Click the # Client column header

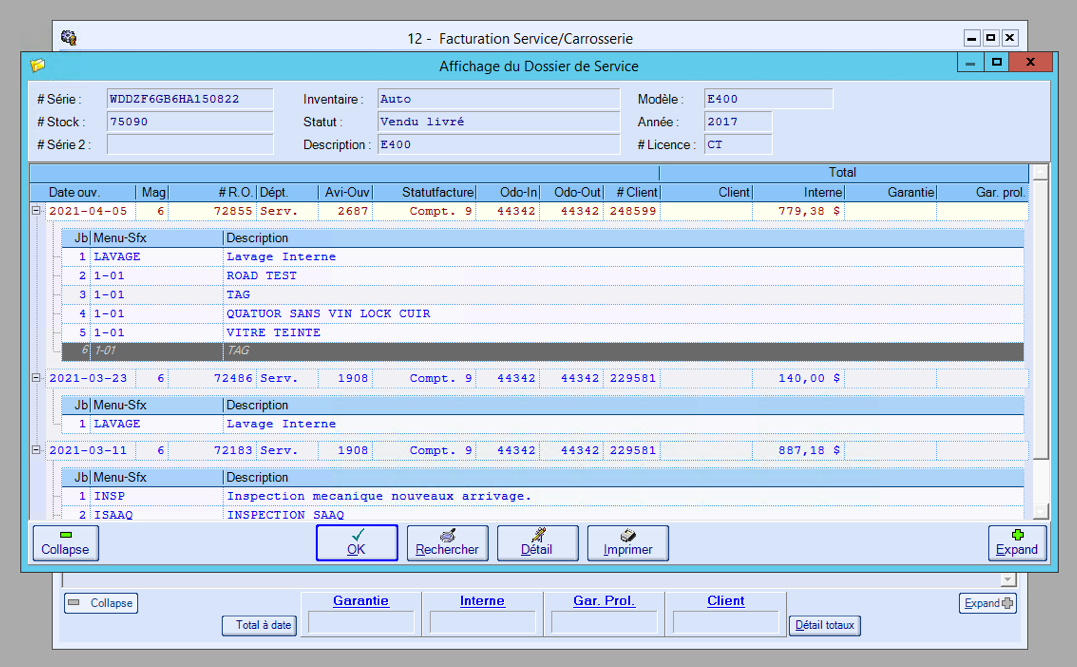pos(631,192)
